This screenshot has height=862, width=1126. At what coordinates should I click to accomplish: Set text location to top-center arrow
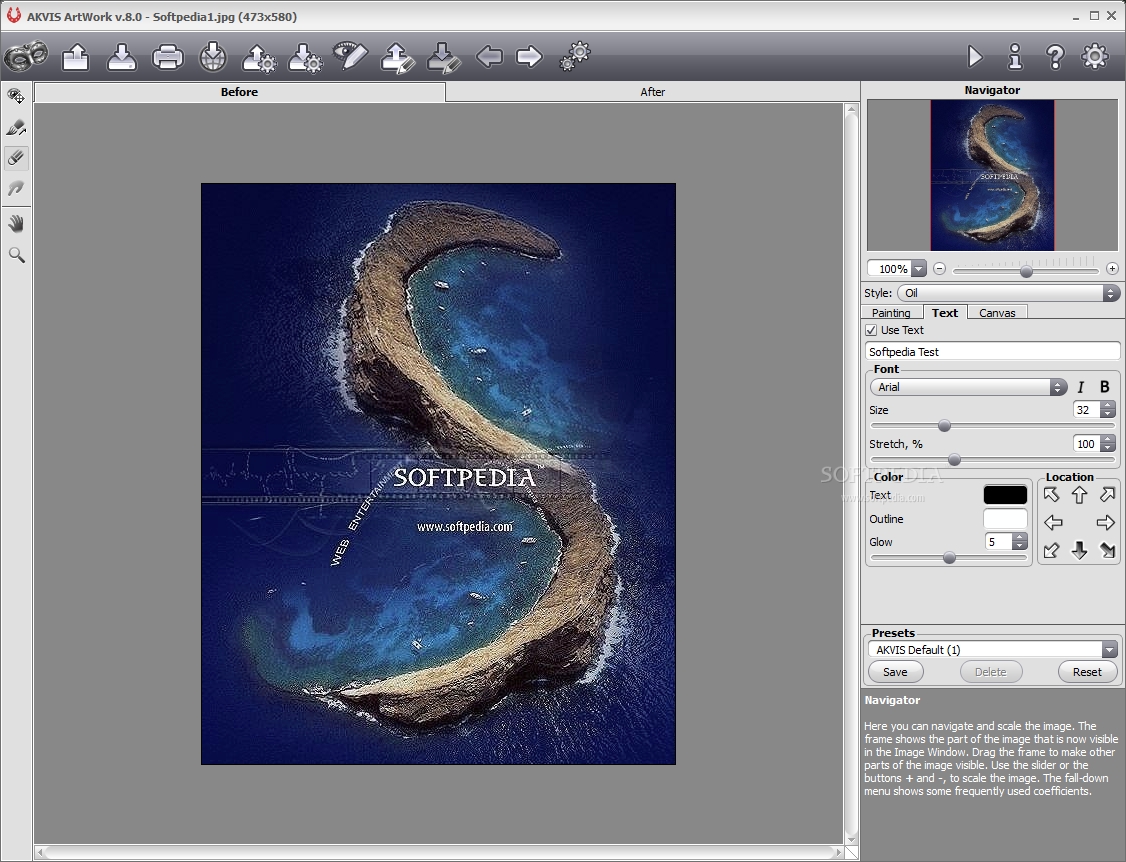[1079, 495]
